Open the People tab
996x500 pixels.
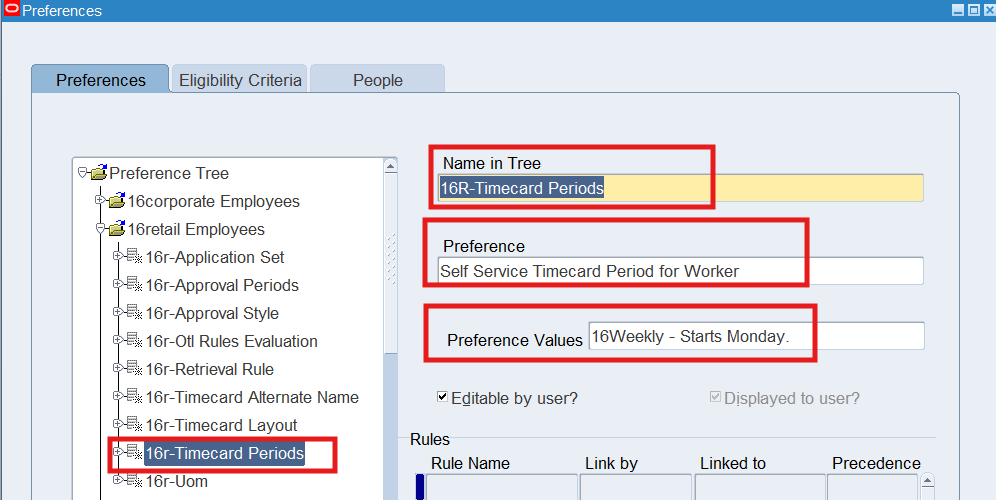(377, 80)
